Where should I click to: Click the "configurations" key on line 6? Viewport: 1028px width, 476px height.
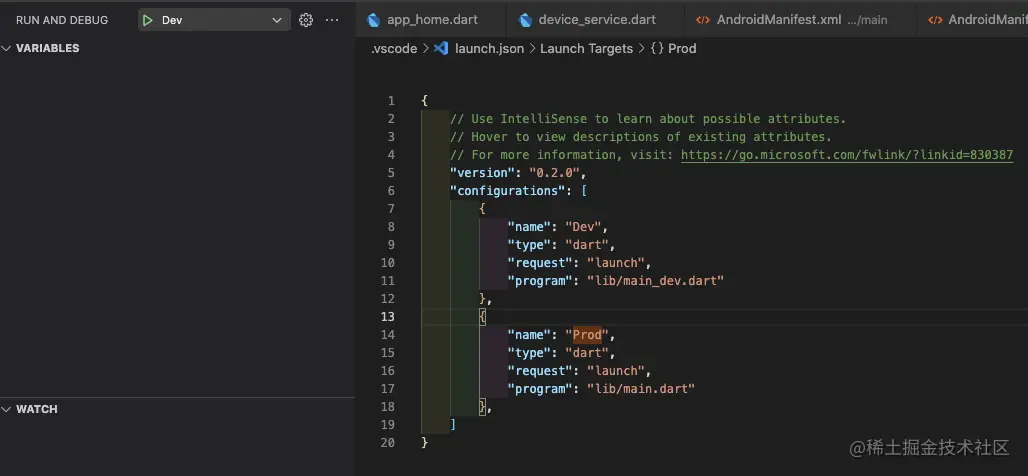click(507, 191)
